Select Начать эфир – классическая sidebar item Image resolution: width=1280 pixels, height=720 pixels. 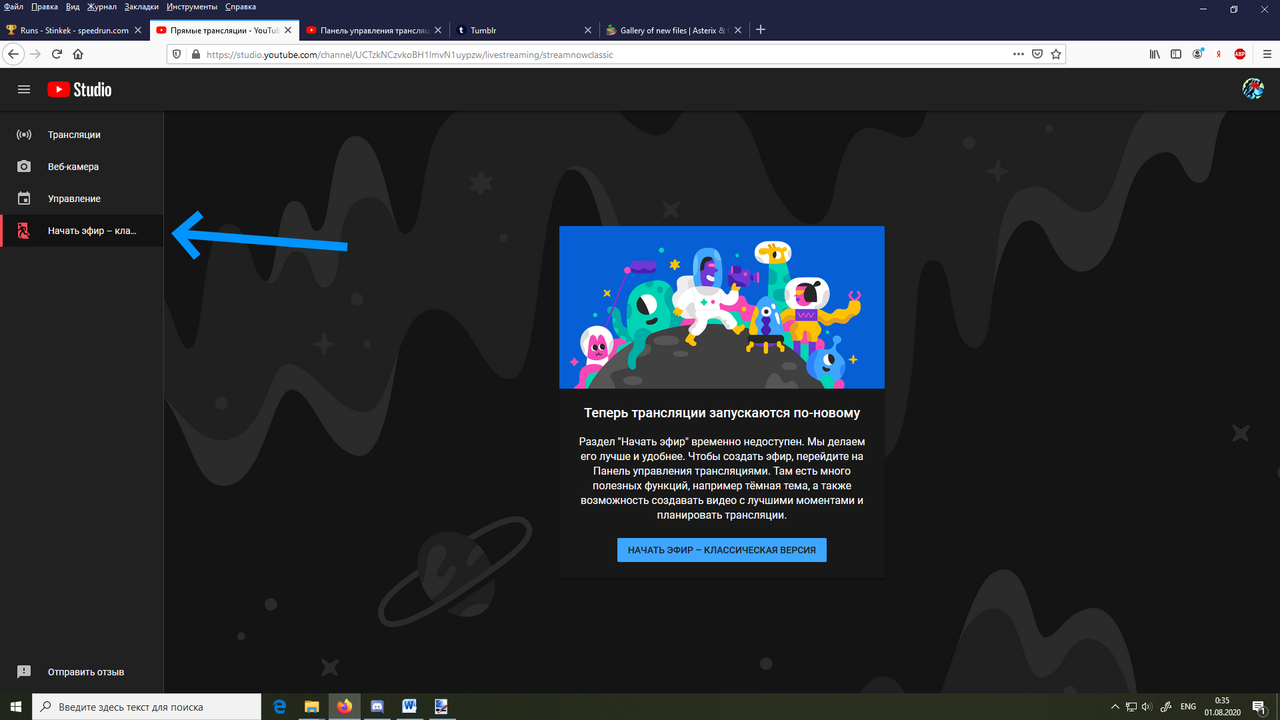tap(81, 231)
